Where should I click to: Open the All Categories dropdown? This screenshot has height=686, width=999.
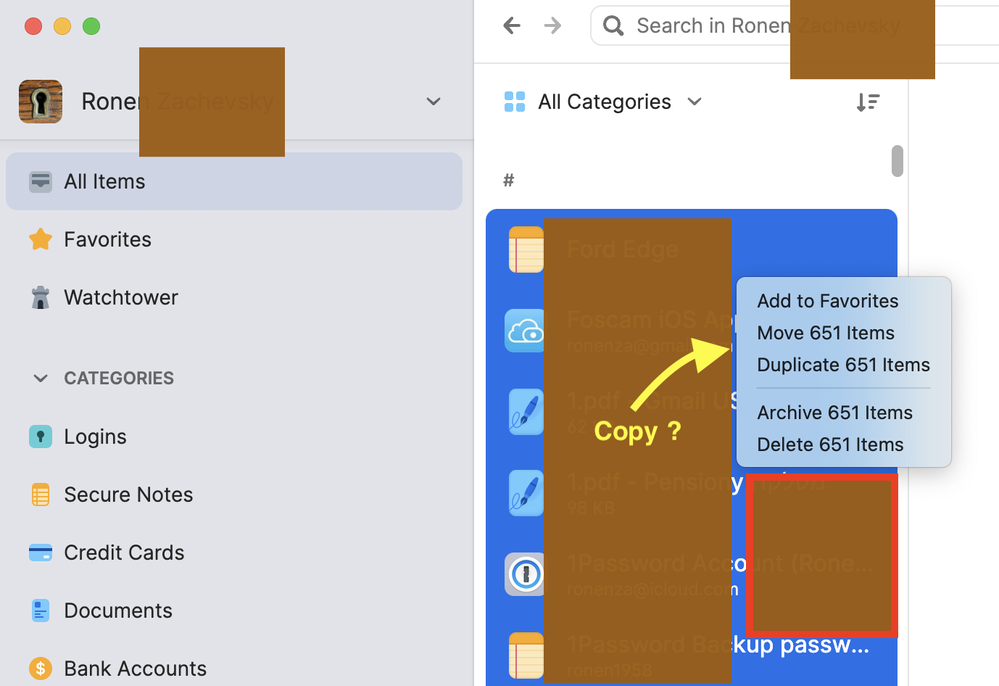[x=603, y=102]
